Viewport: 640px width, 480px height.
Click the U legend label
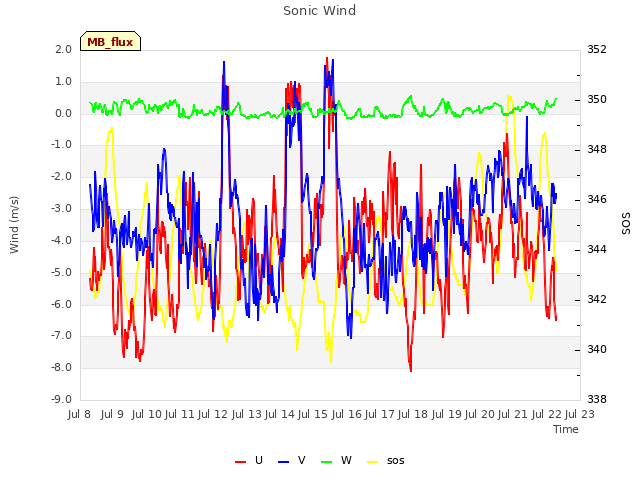click(x=259, y=460)
